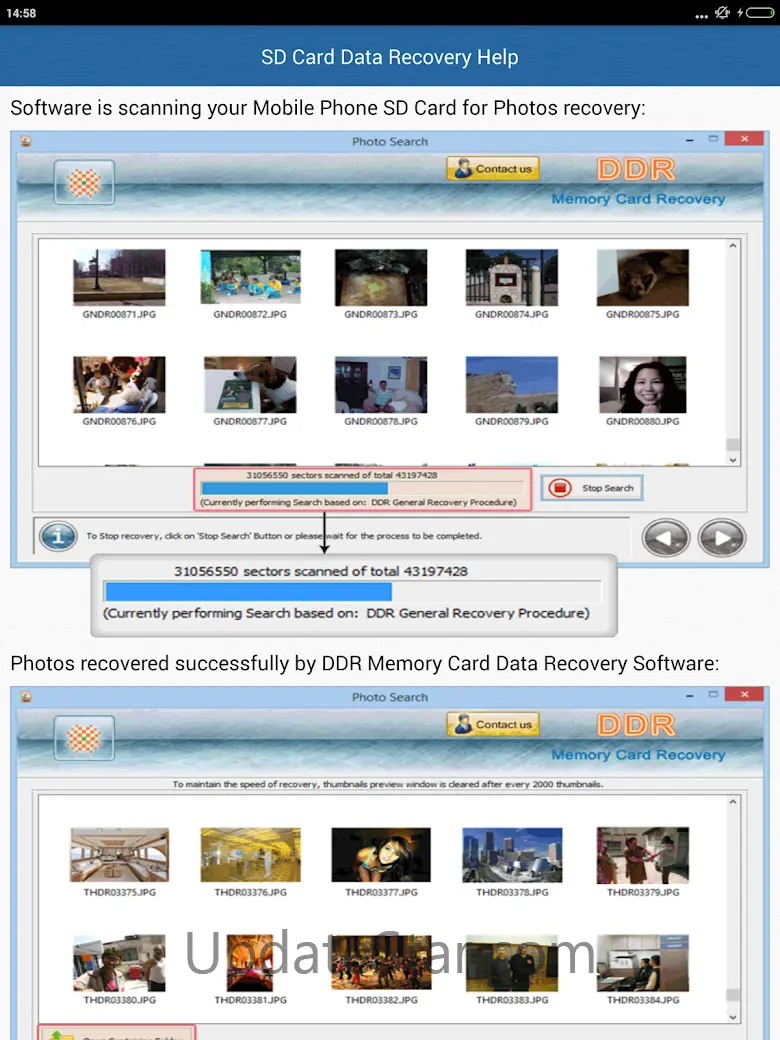Click Memory Card Recovery text in the lower window
The height and width of the screenshot is (1040, 780).
638,754
